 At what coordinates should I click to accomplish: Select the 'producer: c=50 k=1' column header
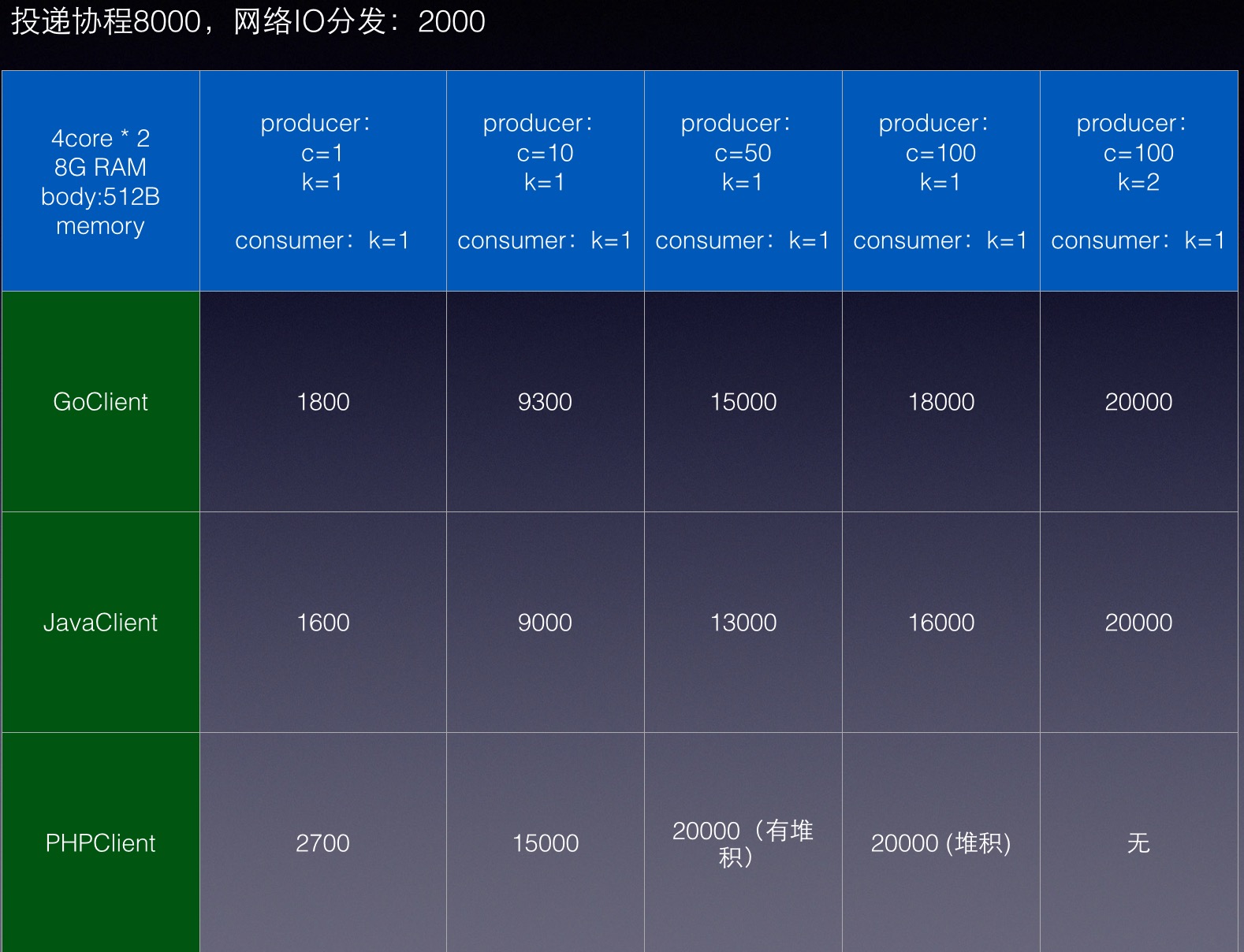(x=743, y=181)
